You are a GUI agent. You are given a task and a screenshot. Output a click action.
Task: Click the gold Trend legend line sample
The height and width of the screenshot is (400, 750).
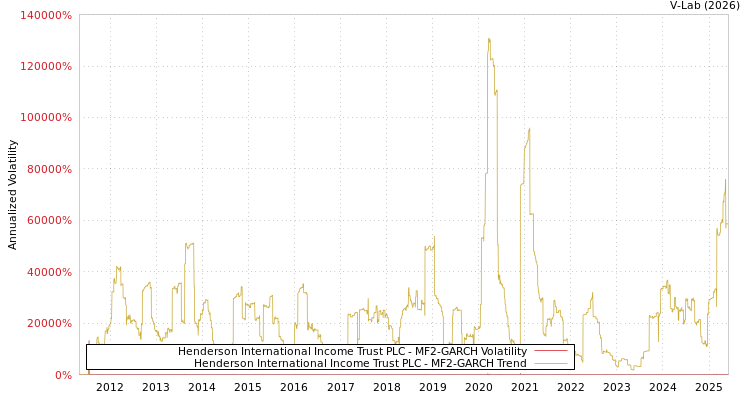551,363
